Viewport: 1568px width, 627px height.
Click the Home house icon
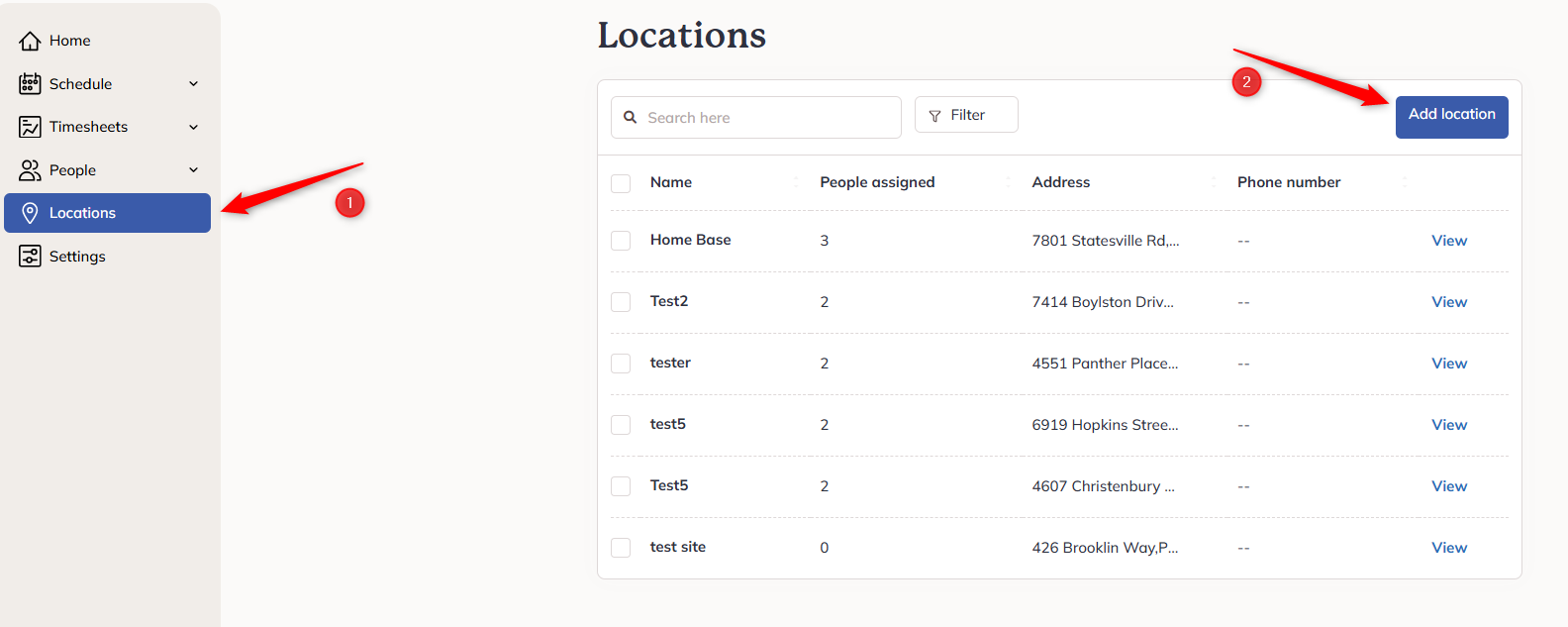[30, 41]
